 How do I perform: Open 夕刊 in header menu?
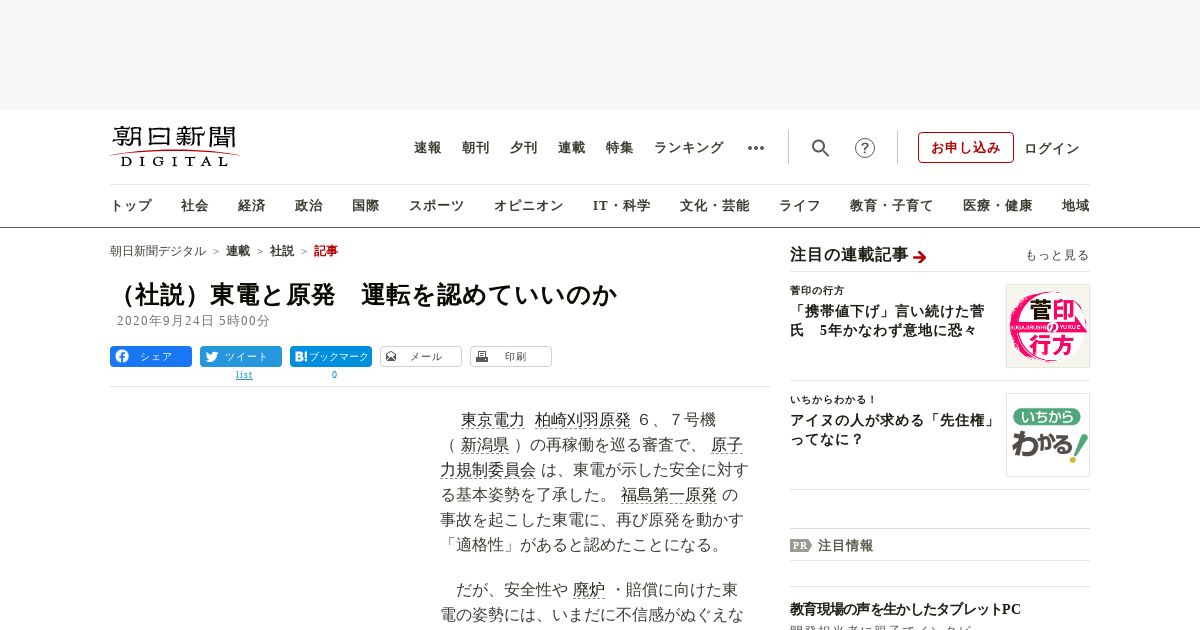point(524,148)
